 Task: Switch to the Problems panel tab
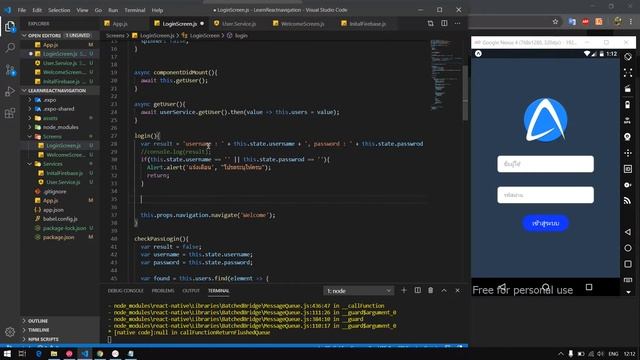coord(163,291)
